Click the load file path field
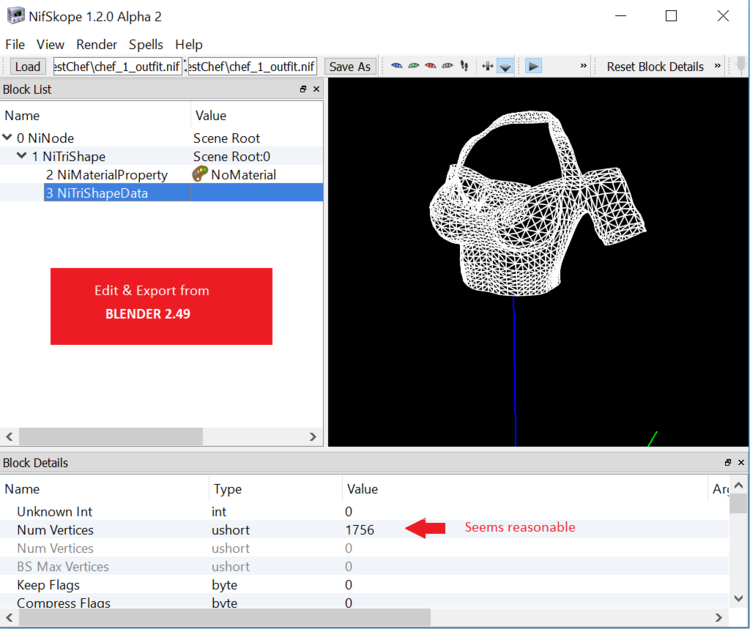Image resolution: width=750 pixels, height=629 pixels. 117,66
